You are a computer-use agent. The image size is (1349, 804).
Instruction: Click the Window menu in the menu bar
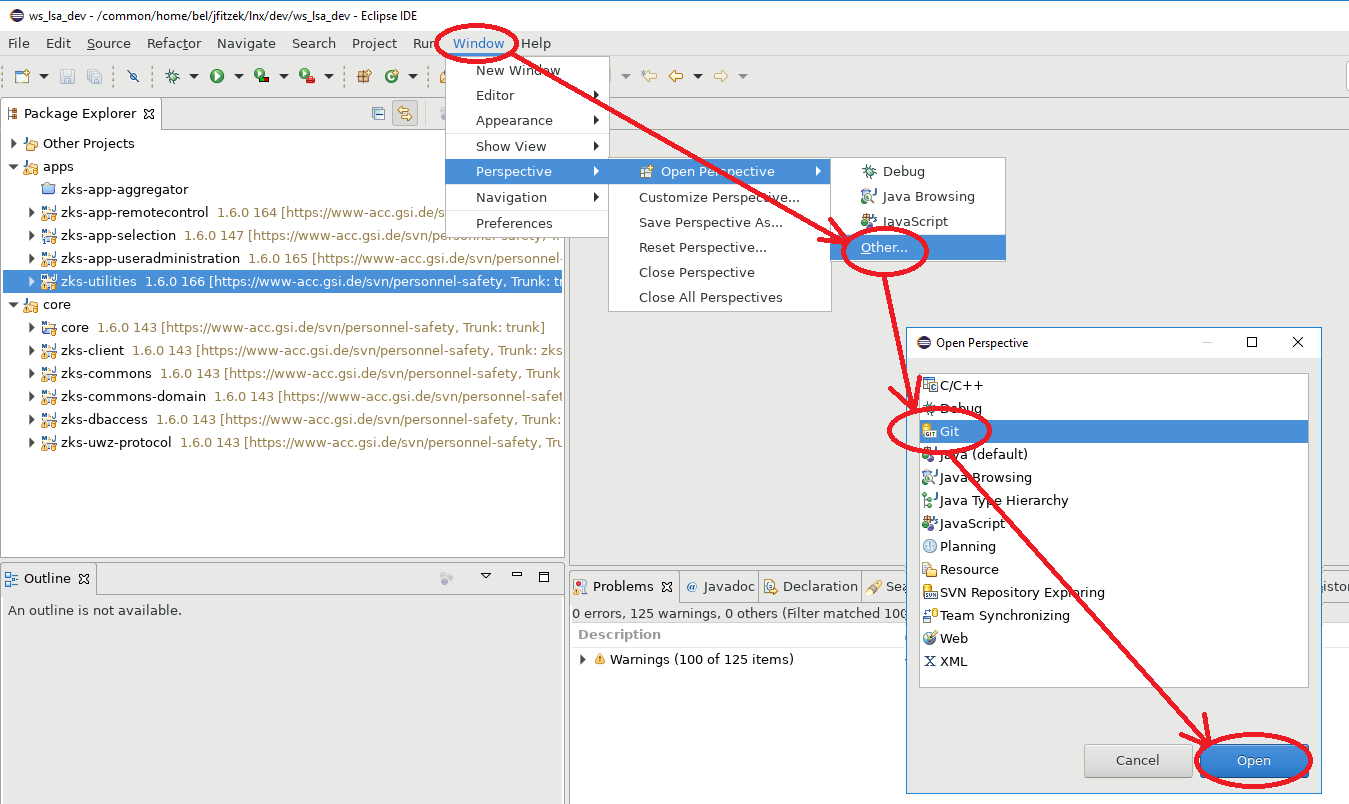tap(479, 44)
